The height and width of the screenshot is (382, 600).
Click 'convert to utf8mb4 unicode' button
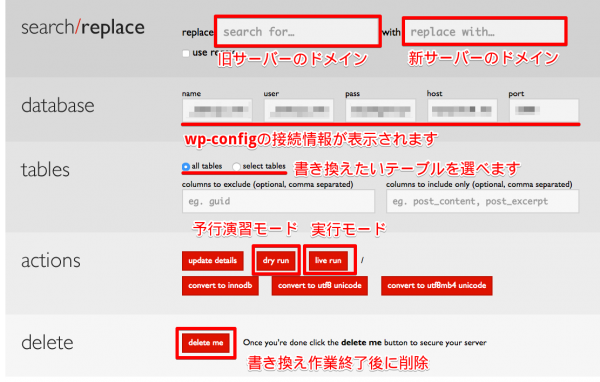click(x=437, y=286)
